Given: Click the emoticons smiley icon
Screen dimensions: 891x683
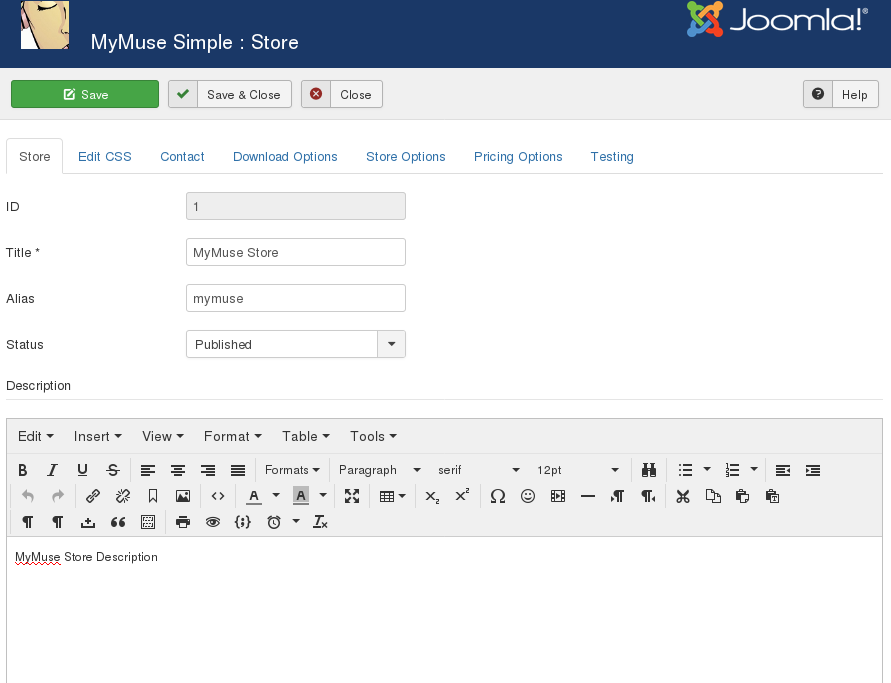Looking at the screenshot, I should pos(528,496).
